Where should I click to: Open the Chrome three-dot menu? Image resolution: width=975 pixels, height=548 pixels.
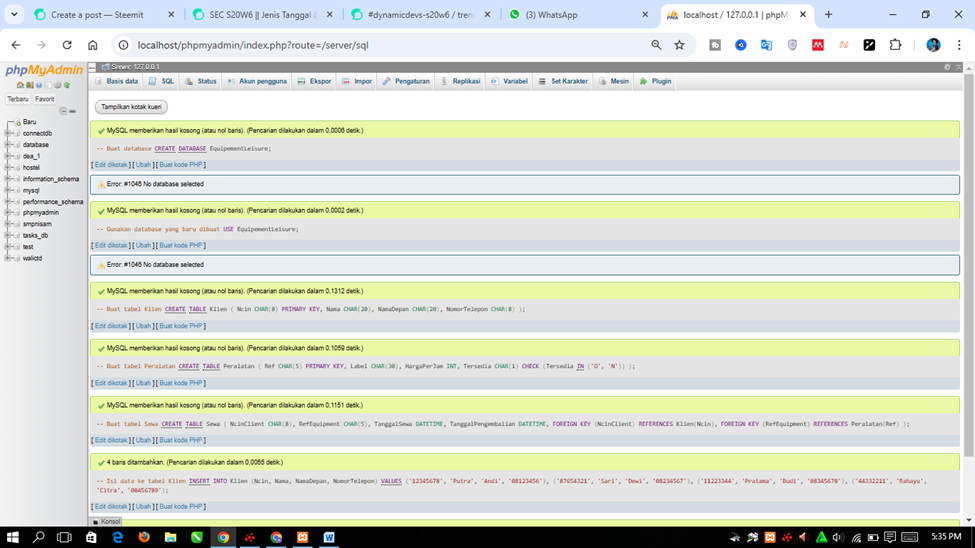point(959,45)
